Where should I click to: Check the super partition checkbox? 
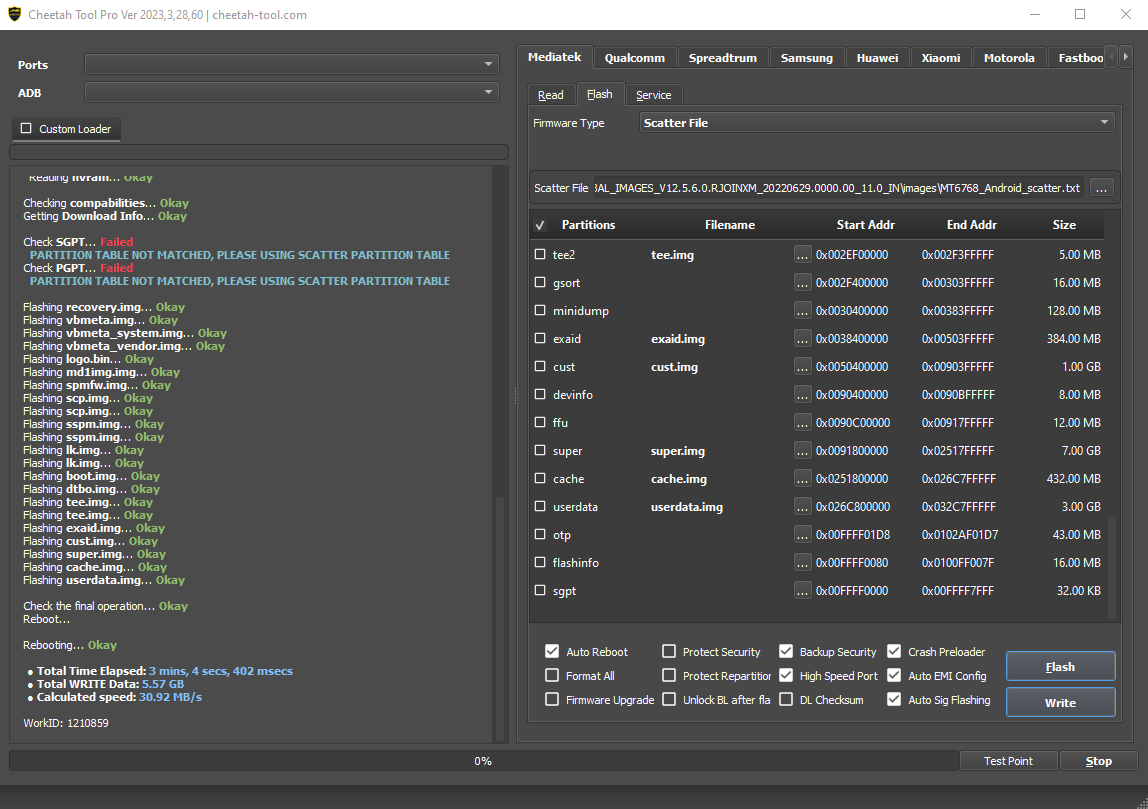(x=540, y=450)
